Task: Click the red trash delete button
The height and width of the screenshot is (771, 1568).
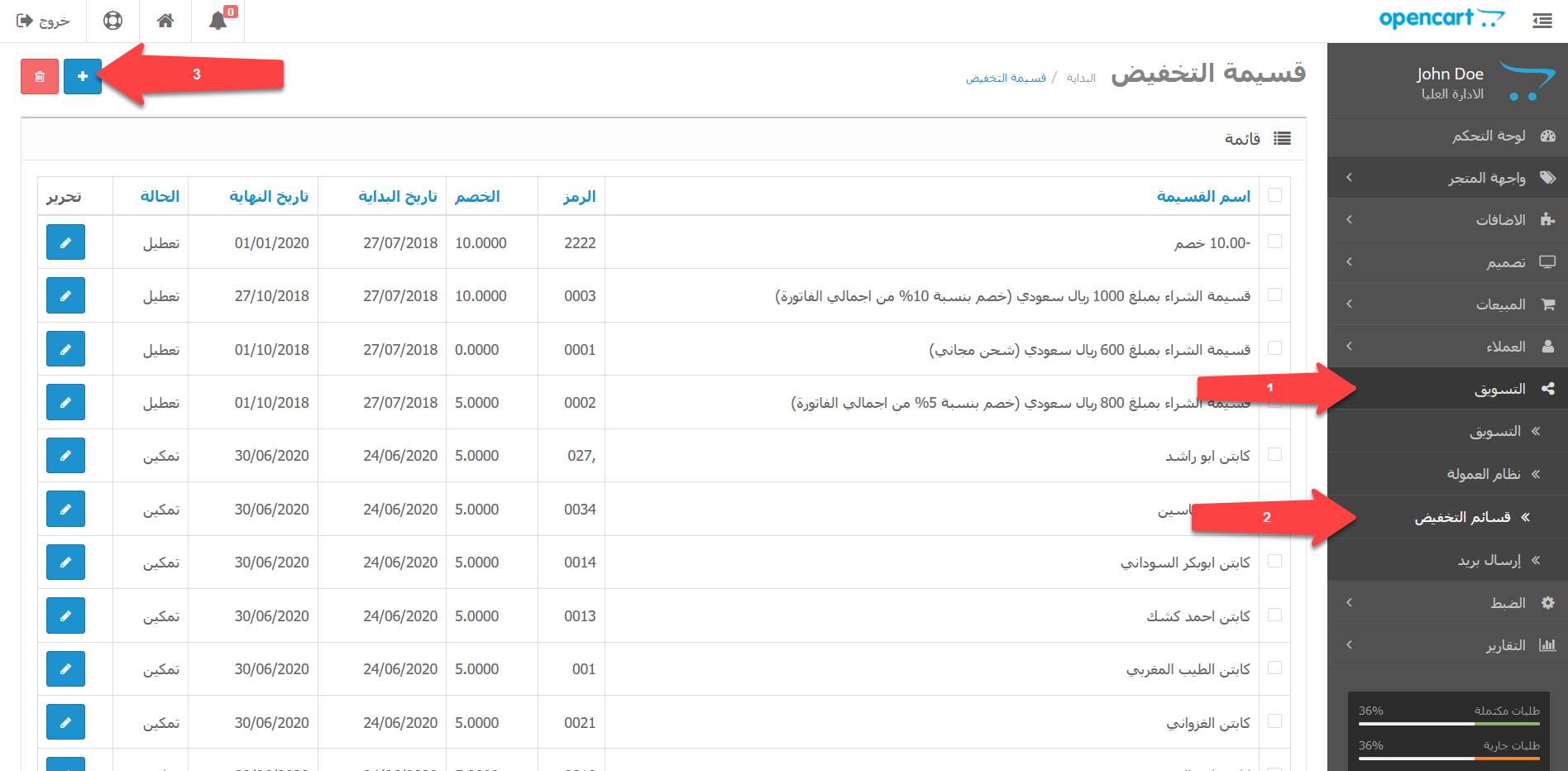Action: click(40, 77)
